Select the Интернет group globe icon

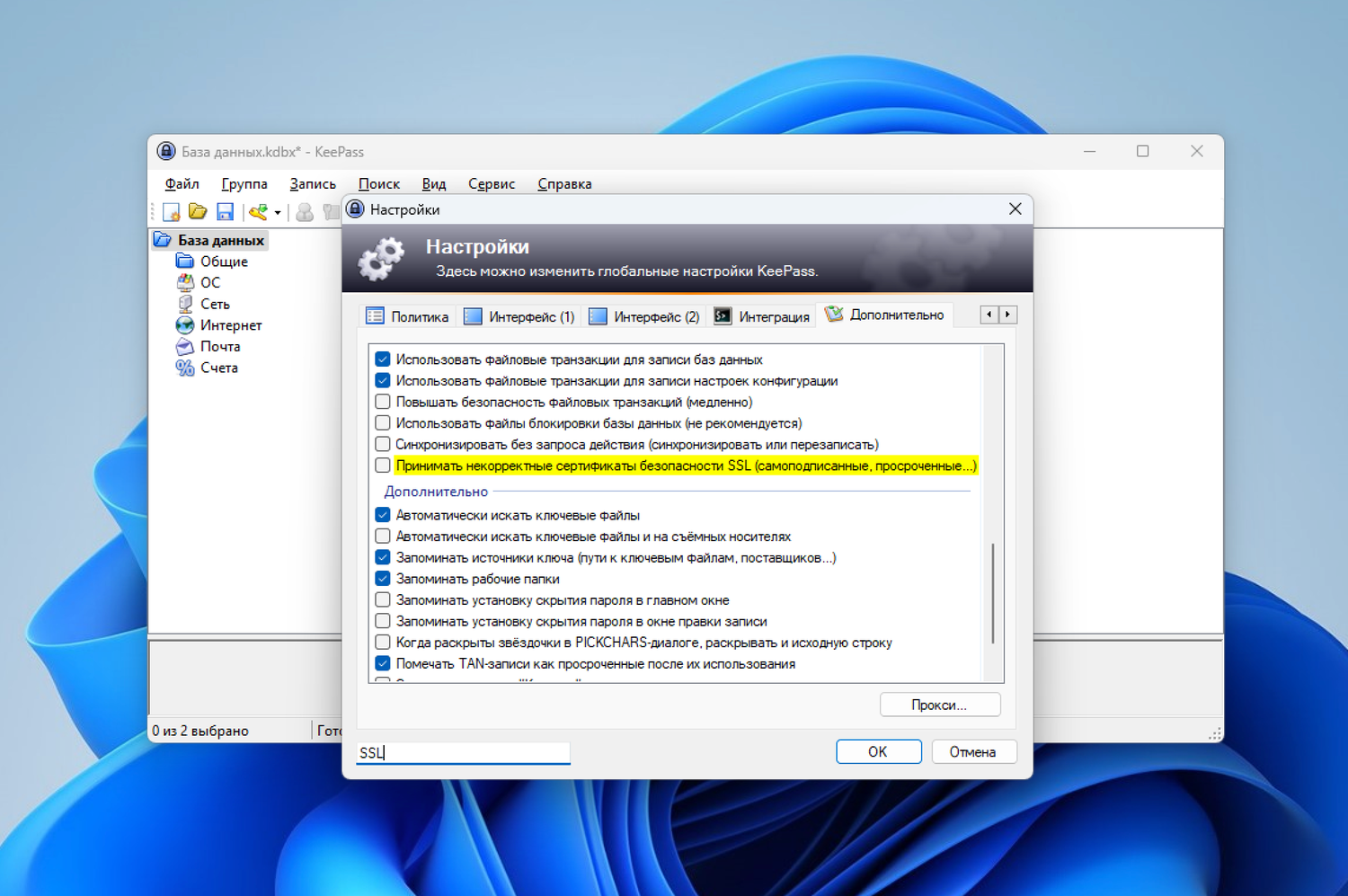(x=185, y=325)
